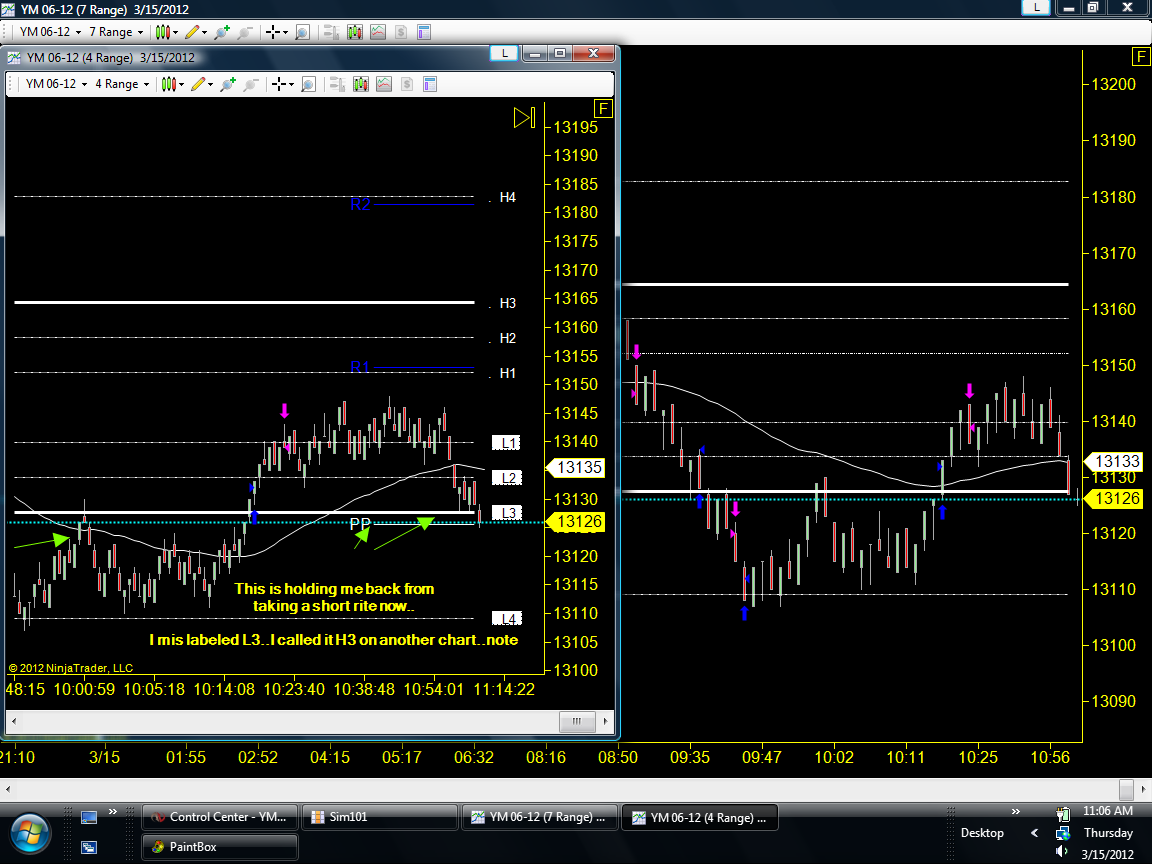The width and height of the screenshot is (1152, 864).
Task: Open properties icon in 7 Range toolbar
Action: pos(424,32)
